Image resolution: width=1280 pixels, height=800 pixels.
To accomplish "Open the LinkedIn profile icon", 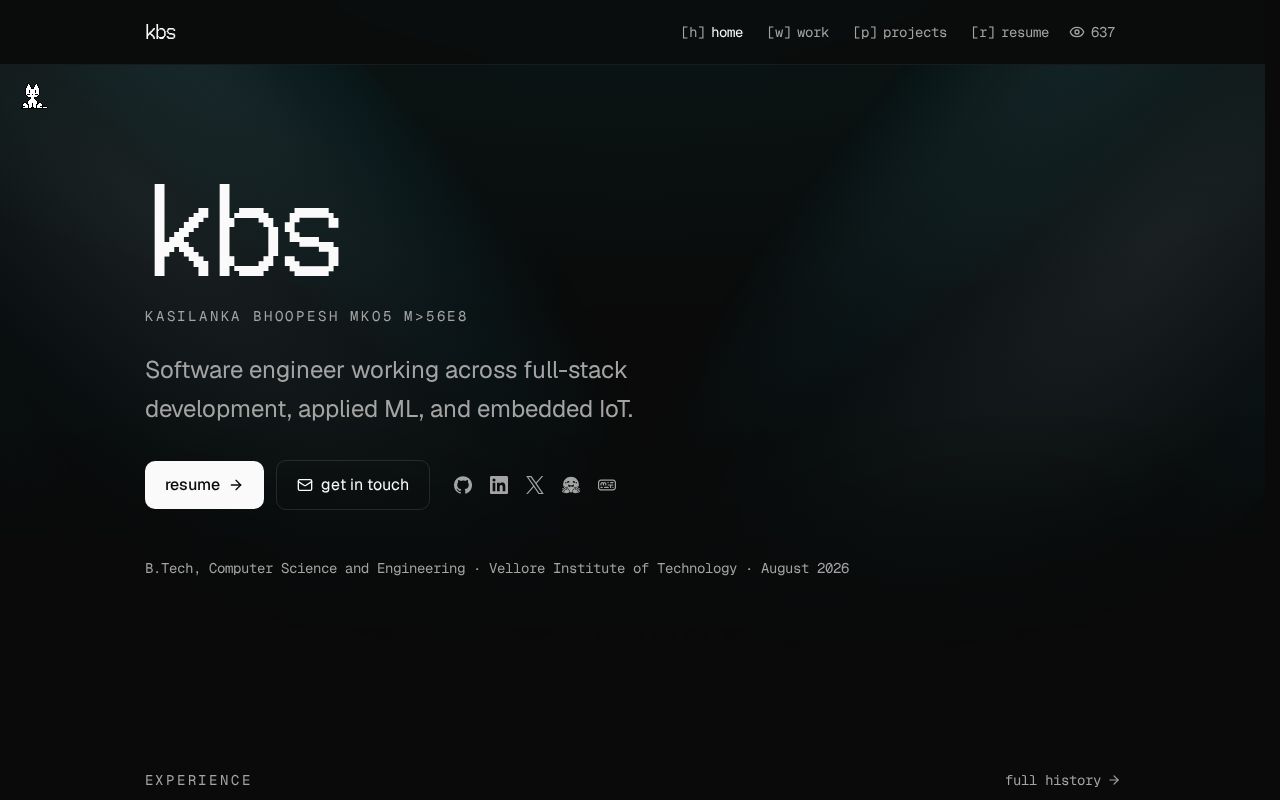I will point(499,485).
